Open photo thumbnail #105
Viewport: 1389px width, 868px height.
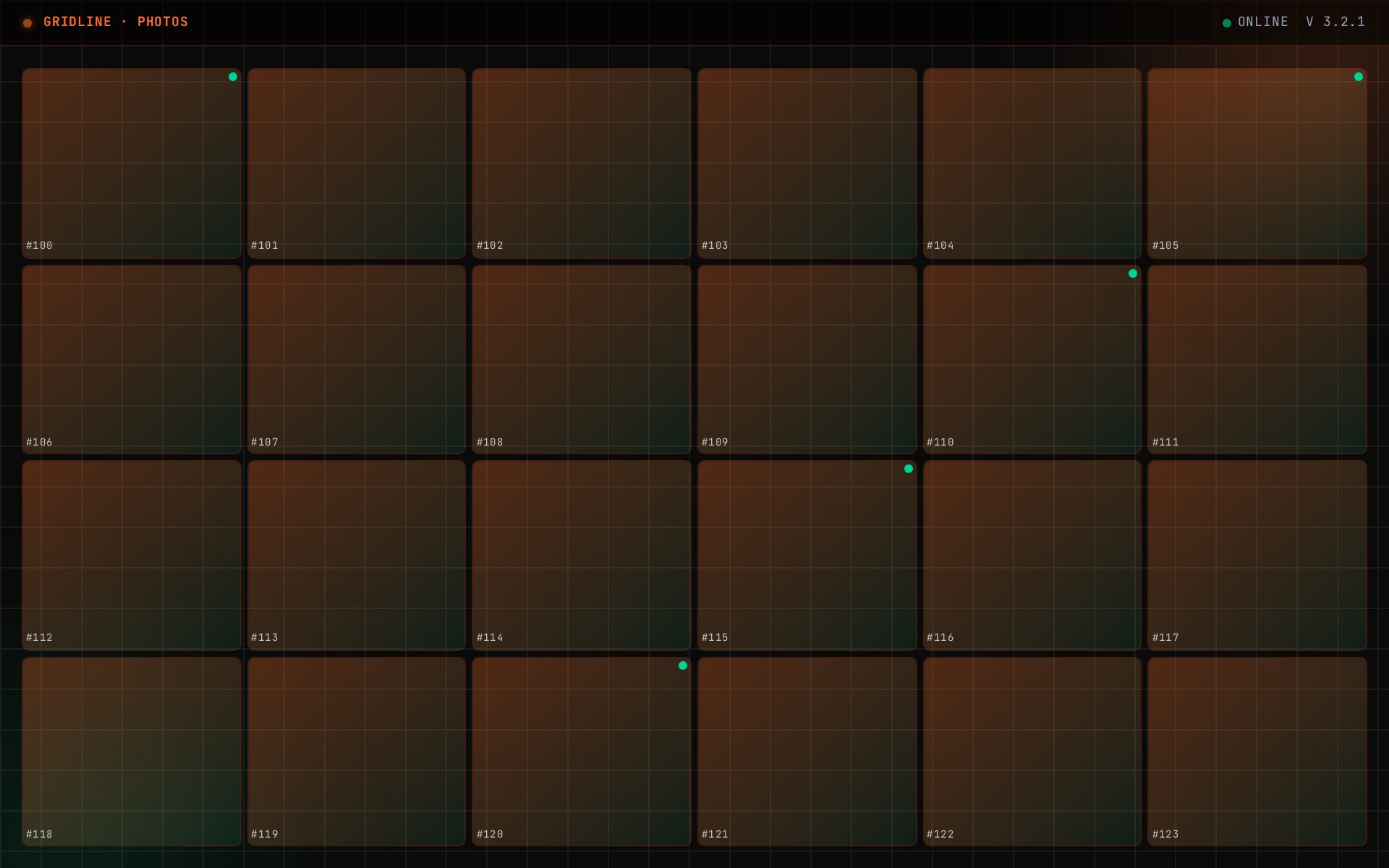[x=1257, y=163]
